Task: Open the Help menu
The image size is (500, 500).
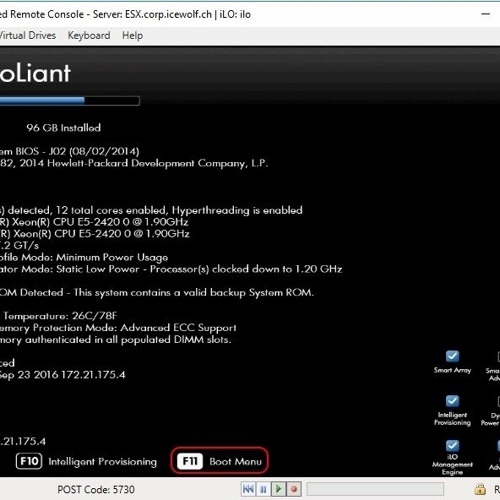Action: [x=132, y=35]
